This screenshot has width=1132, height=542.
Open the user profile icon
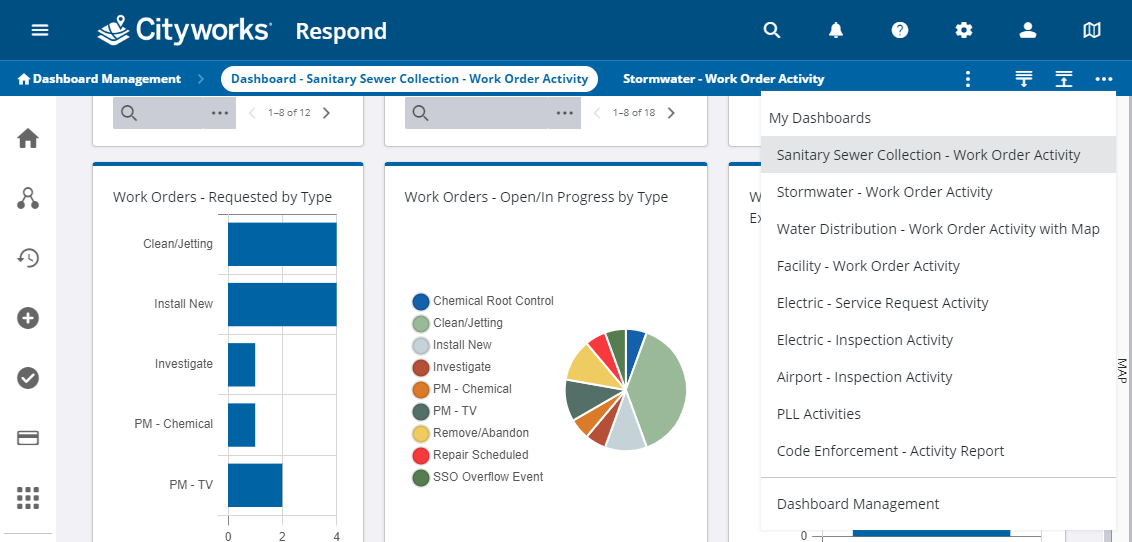(1028, 30)
